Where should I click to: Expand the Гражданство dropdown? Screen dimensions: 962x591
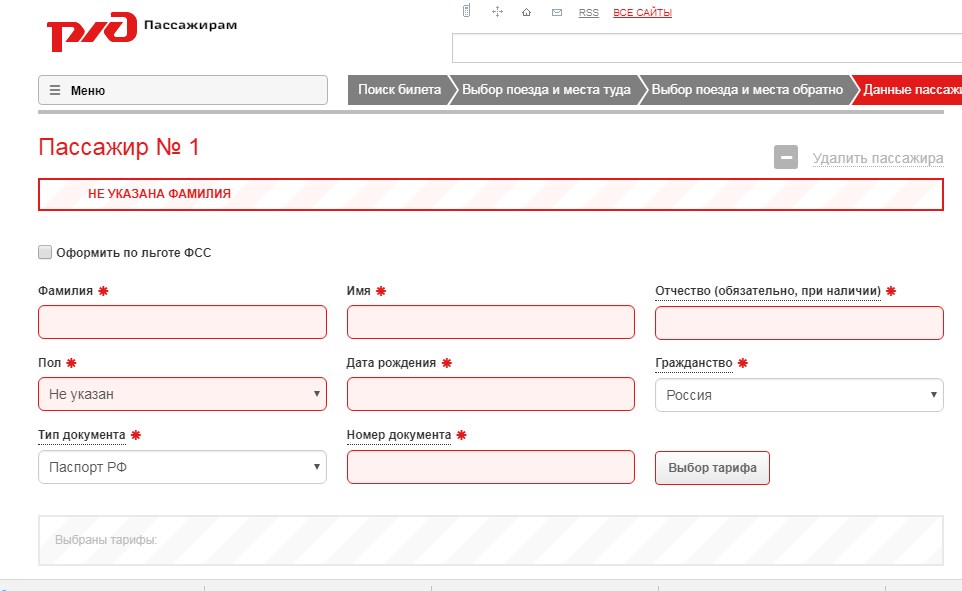[x=798, y=394]
